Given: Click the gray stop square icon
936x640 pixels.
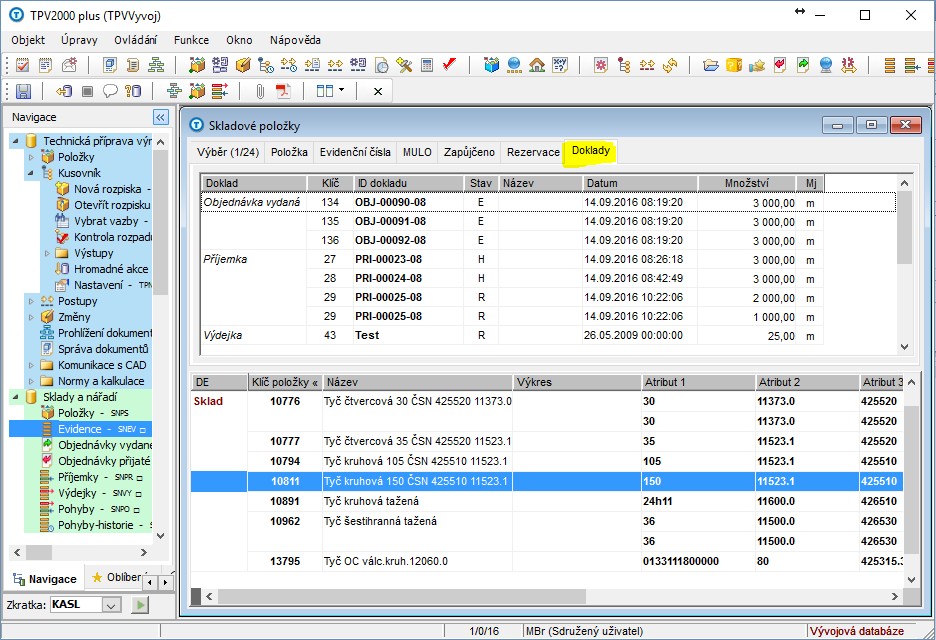Looking at the screenshot, I should 87,91.
